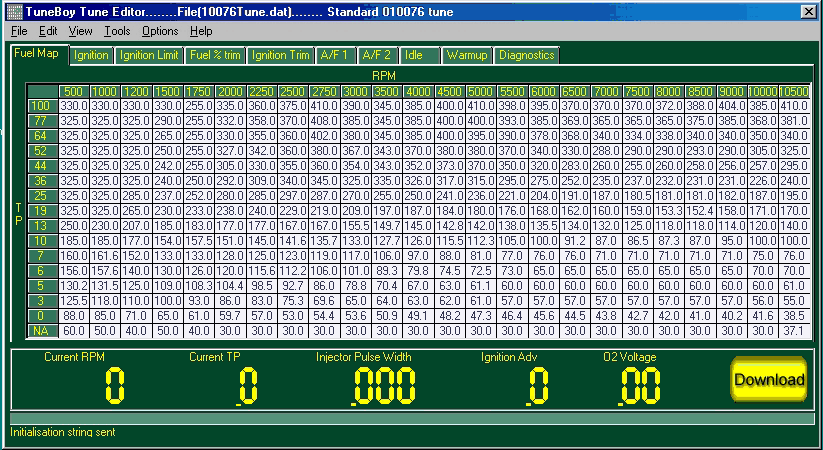
Task: Open the Tools menu
Action: (x=117, y=31)
